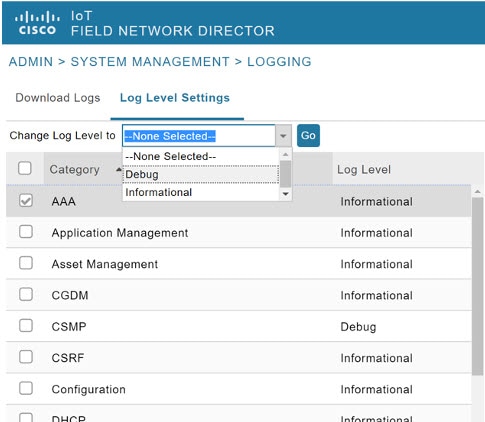Click the dropdown list scroll down arrow
The image size is (485, 422).
[x=285, y=194]
